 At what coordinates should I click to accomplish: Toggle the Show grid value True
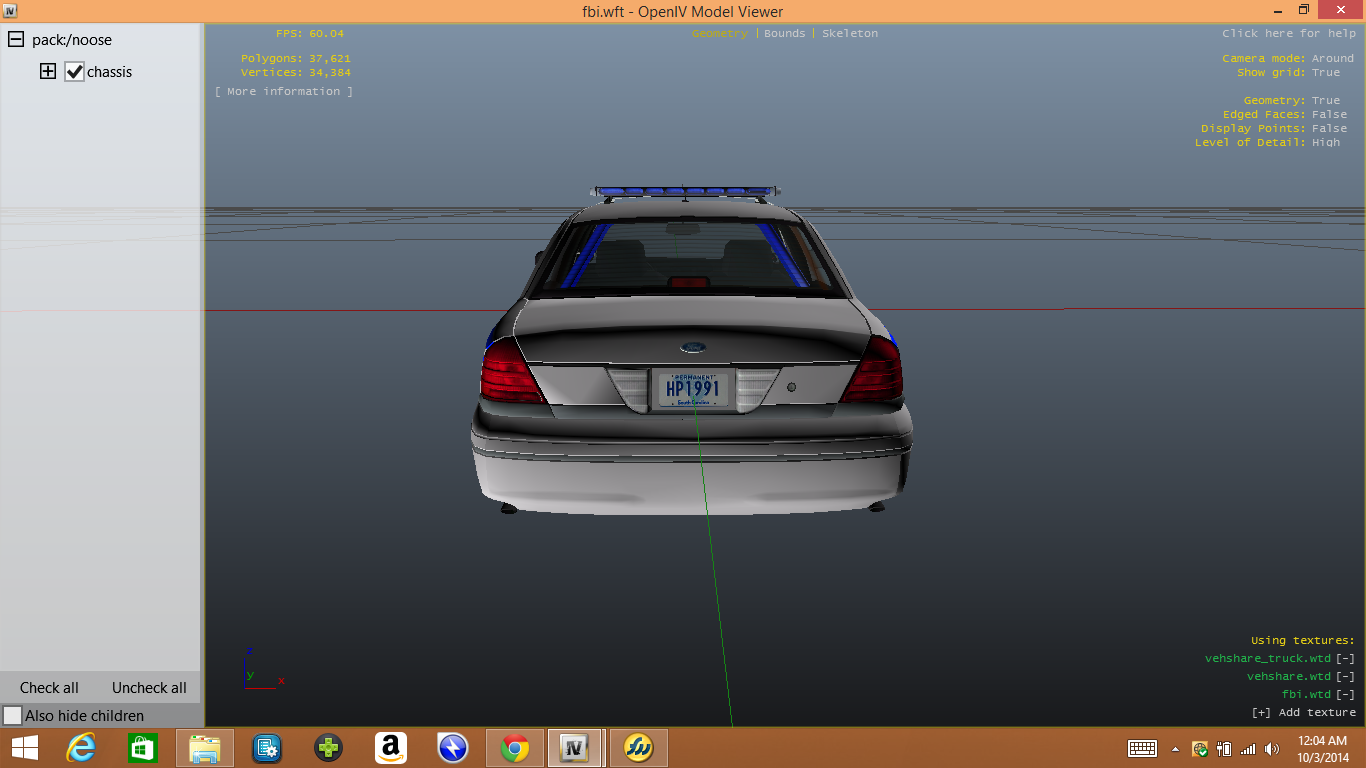tap(1326, 73)
